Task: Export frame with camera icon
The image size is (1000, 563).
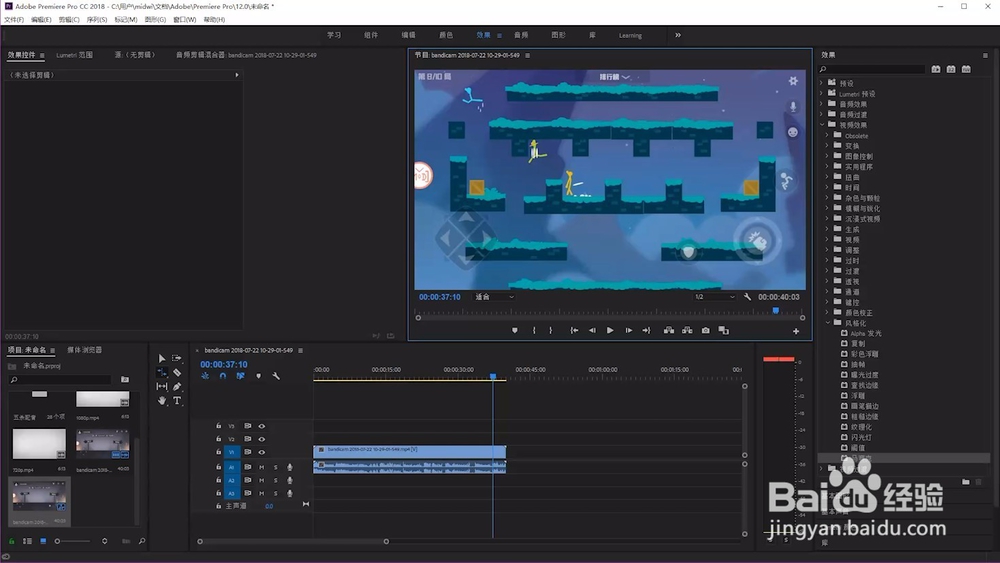Action: (x=705, y=330)
